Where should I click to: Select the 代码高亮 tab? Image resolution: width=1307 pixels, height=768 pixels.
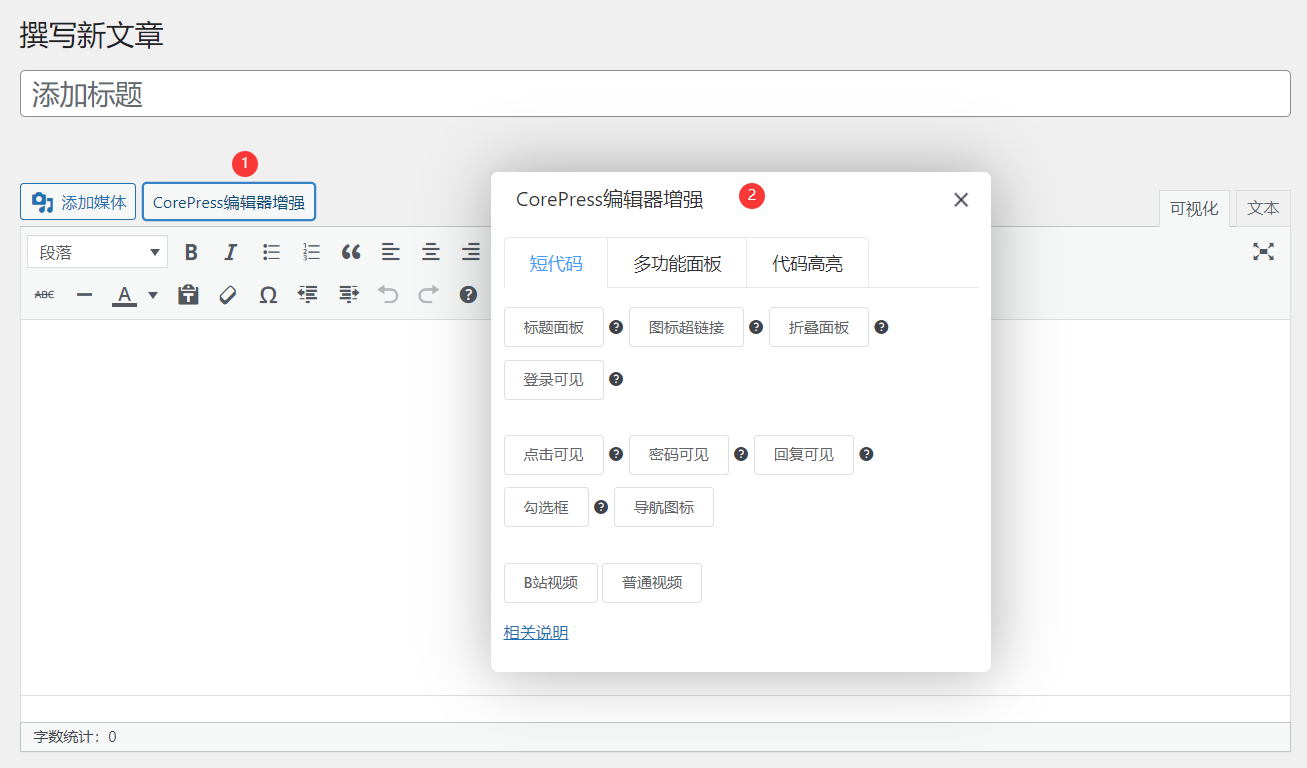click(807, 264)
